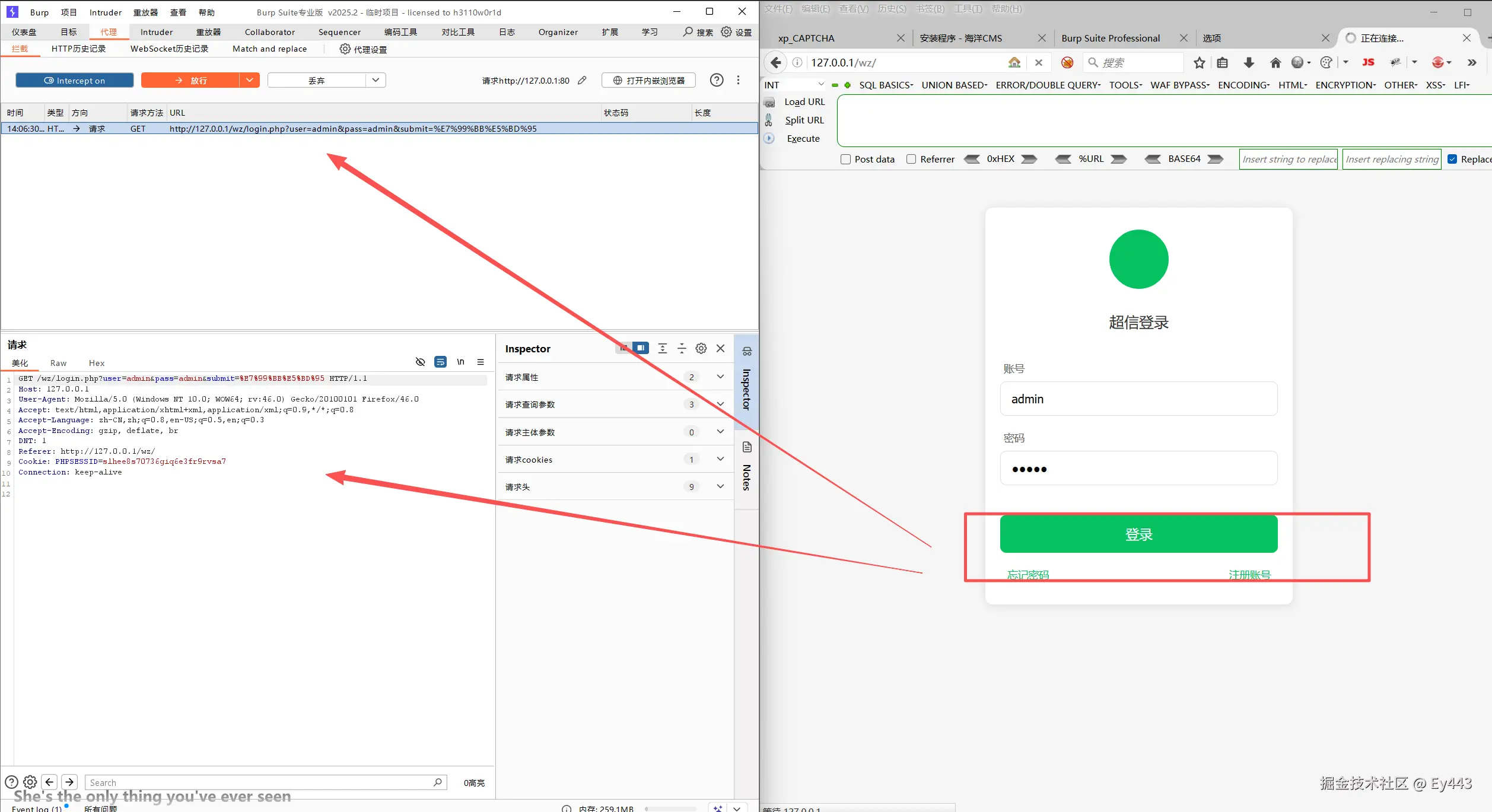Click the memory usage bar in the status bar
1492x812 pixels.
pos(670,808)
